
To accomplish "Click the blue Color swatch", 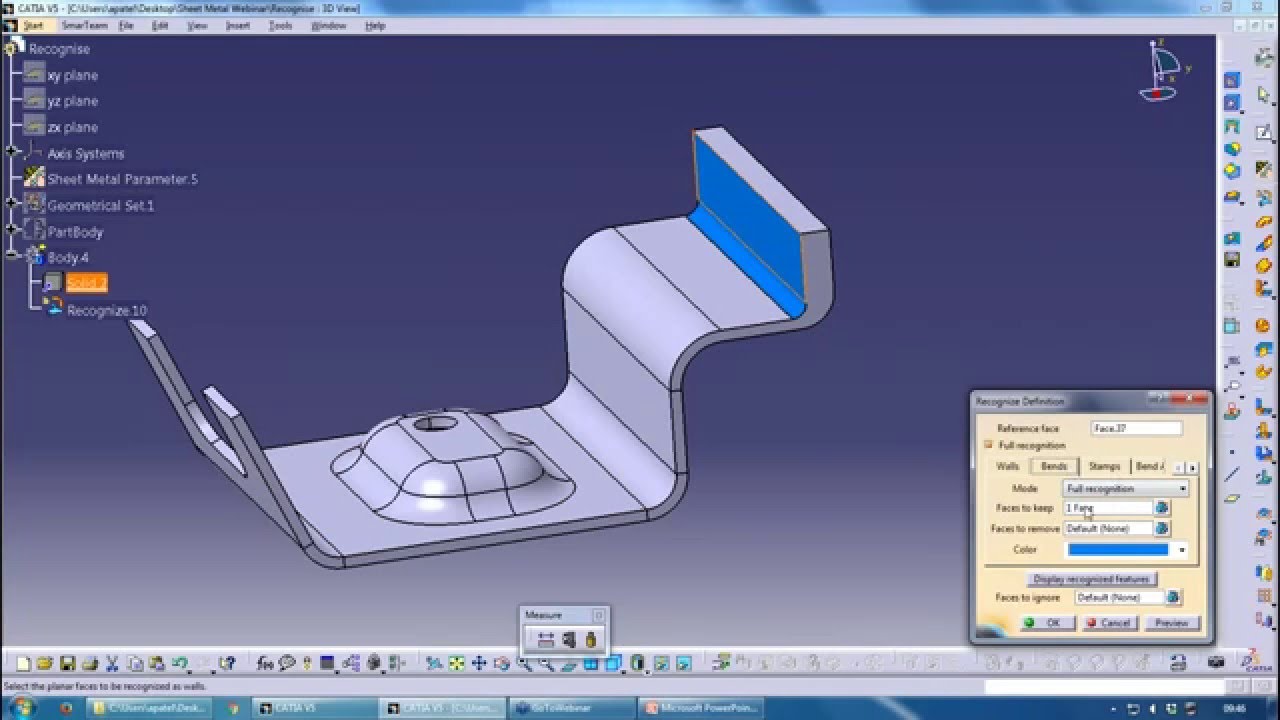I will (x=1118, y=549).
